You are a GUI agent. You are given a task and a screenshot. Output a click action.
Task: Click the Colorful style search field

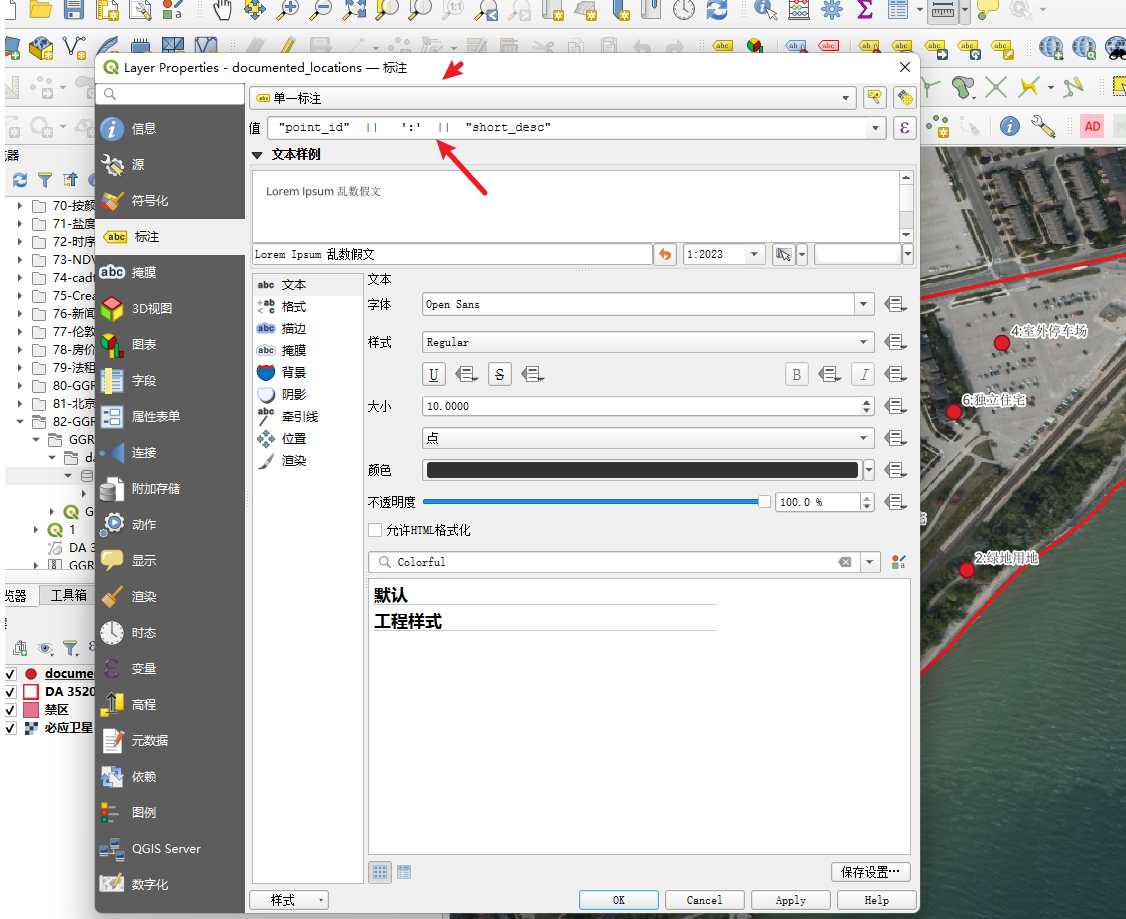click(615, 562)
